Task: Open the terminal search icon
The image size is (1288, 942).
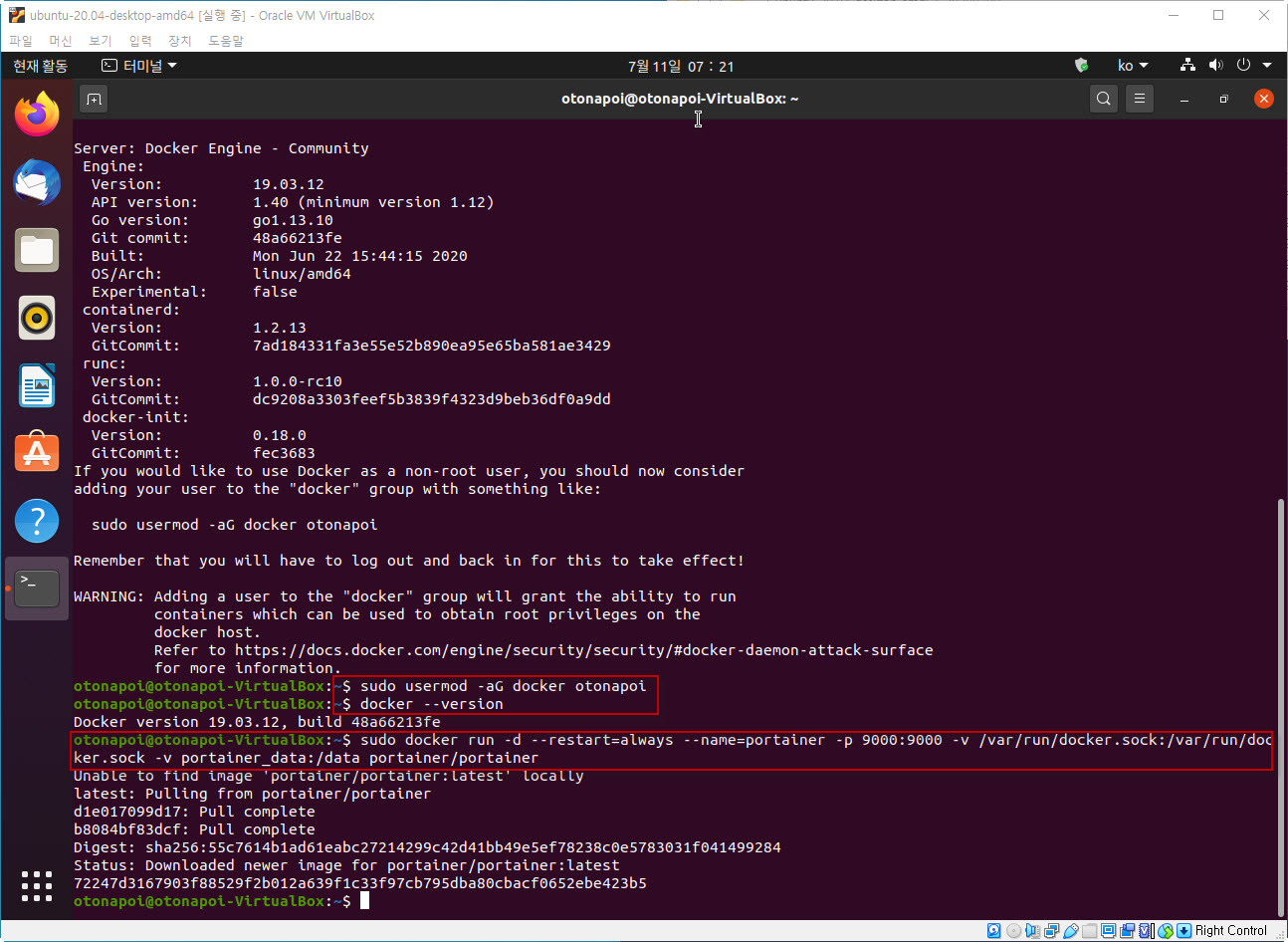Action: pyautogui.click(x=1103, y=99)
